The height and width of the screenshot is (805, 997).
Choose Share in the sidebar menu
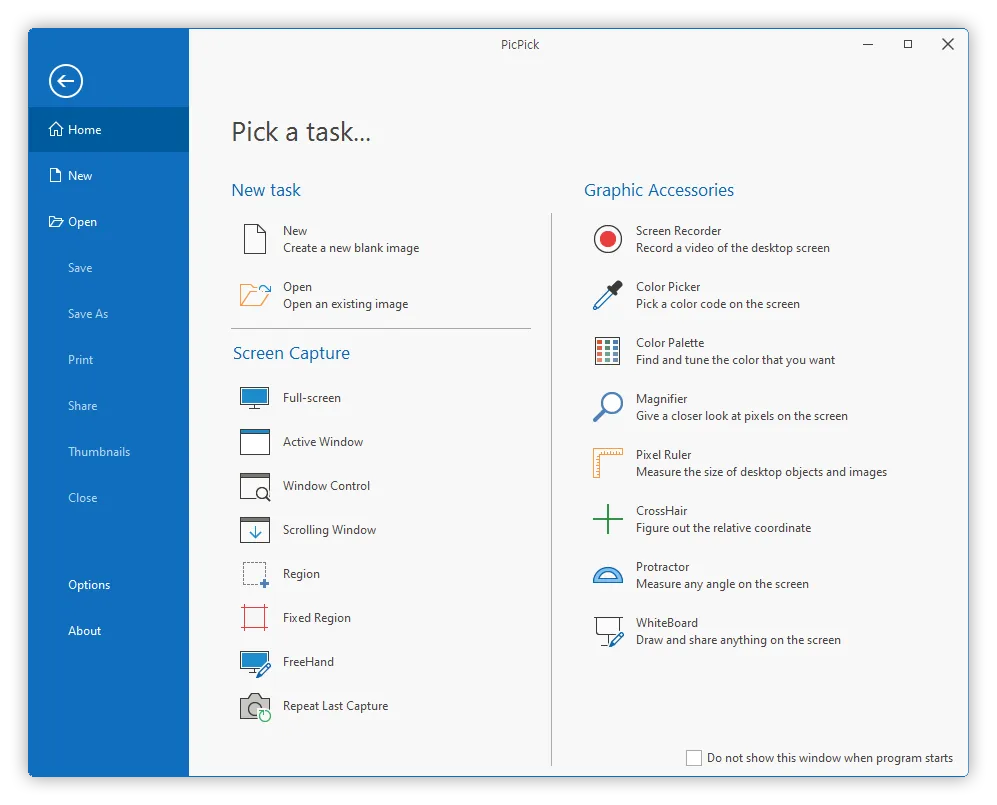(x=108, y=406)
